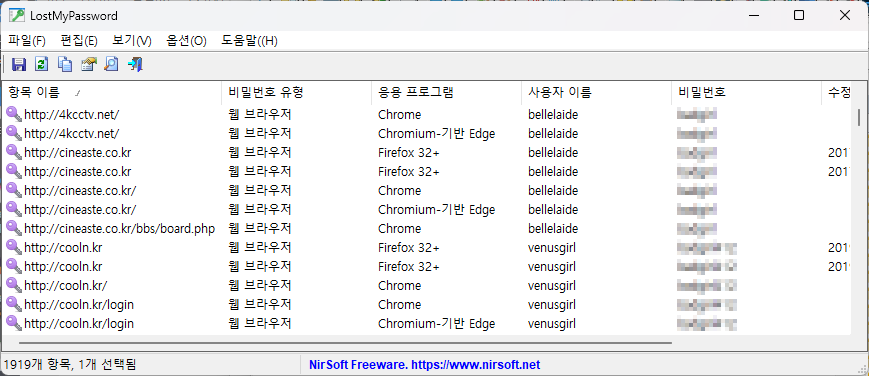This screenshot has width=869, height=376.
Task: Click the horizontal scrollbar thumb under the list
Action: point(345,343)
